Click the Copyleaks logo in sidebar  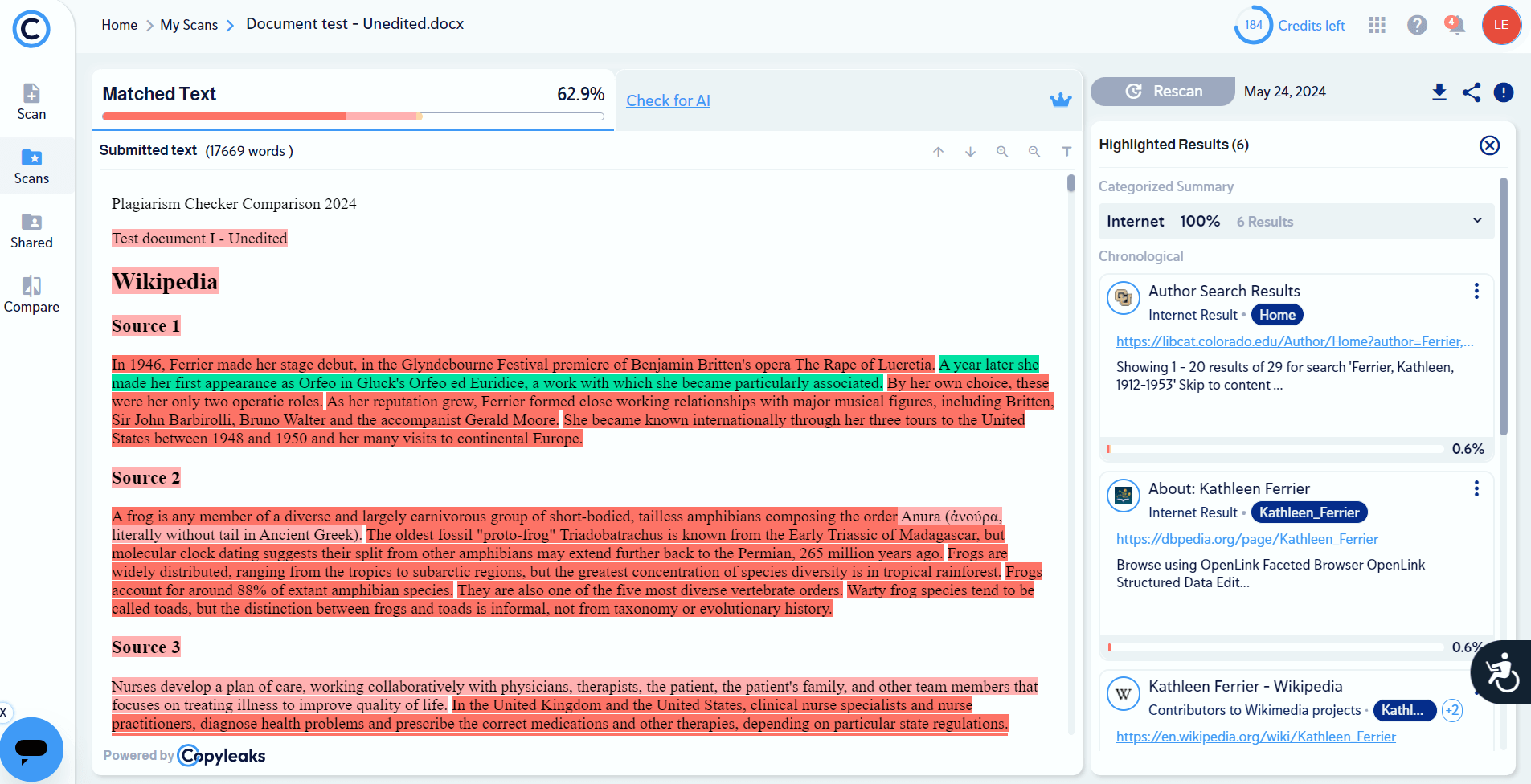click(31, 29)
